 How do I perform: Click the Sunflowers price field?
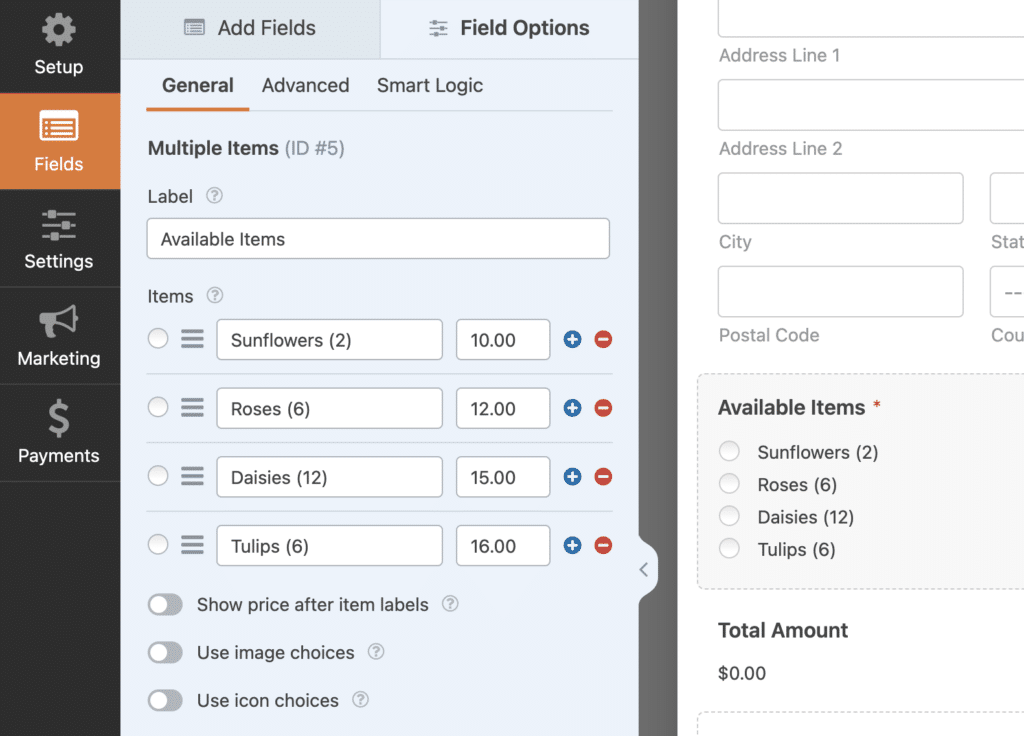[503, 339]
